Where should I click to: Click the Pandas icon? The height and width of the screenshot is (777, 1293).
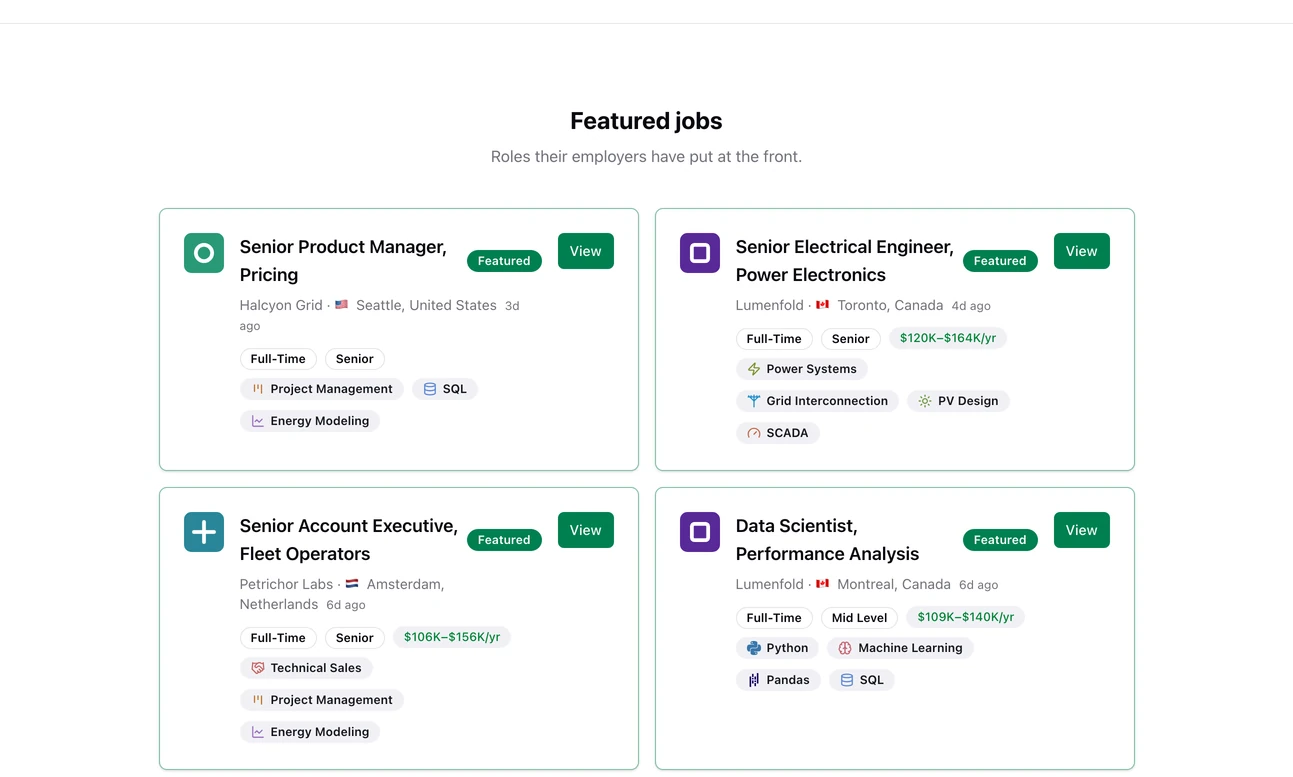tap(754, 680)
